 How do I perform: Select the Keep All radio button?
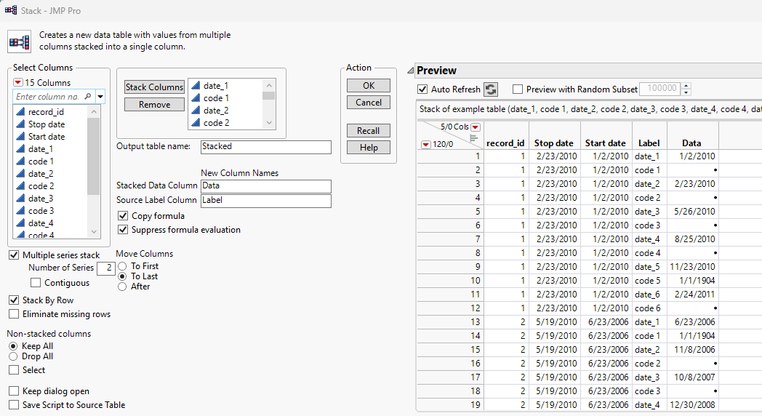[x=13, y=346]
